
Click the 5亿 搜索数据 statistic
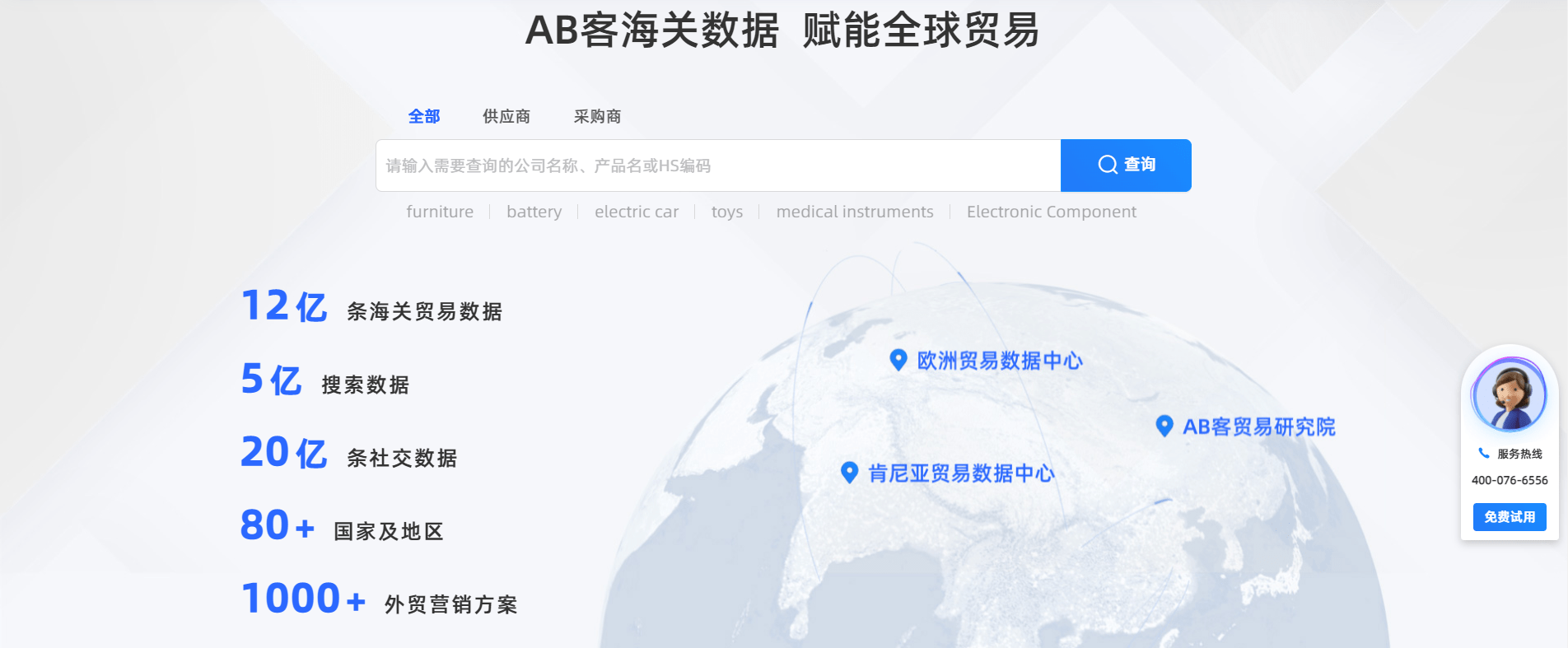tap(325, 380)
